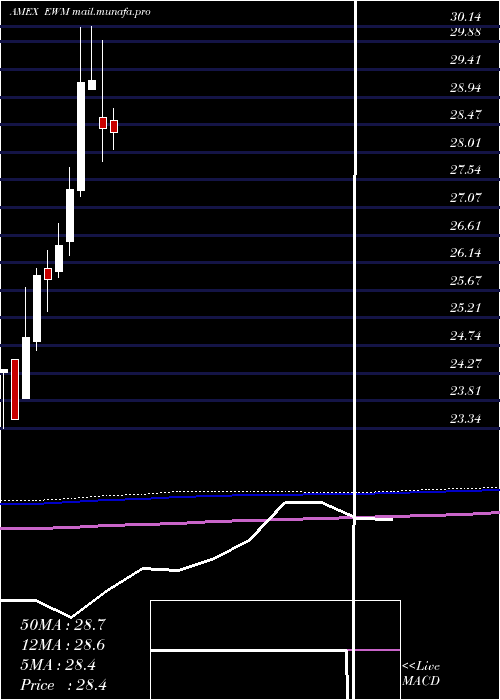Click the 26.14 price axis label
This screenshot has height=700, width=500.
(x=466, y=253)
